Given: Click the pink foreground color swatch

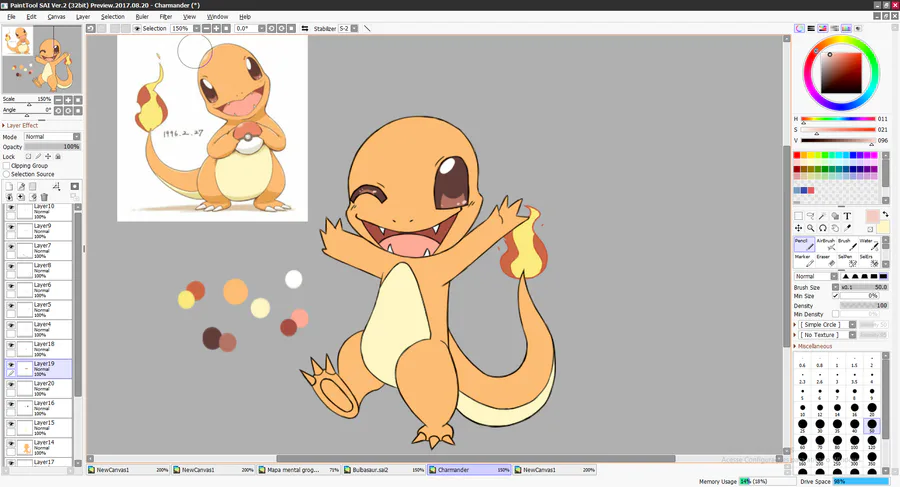Looking at the screenshot, I should click(x=872, y=216).
